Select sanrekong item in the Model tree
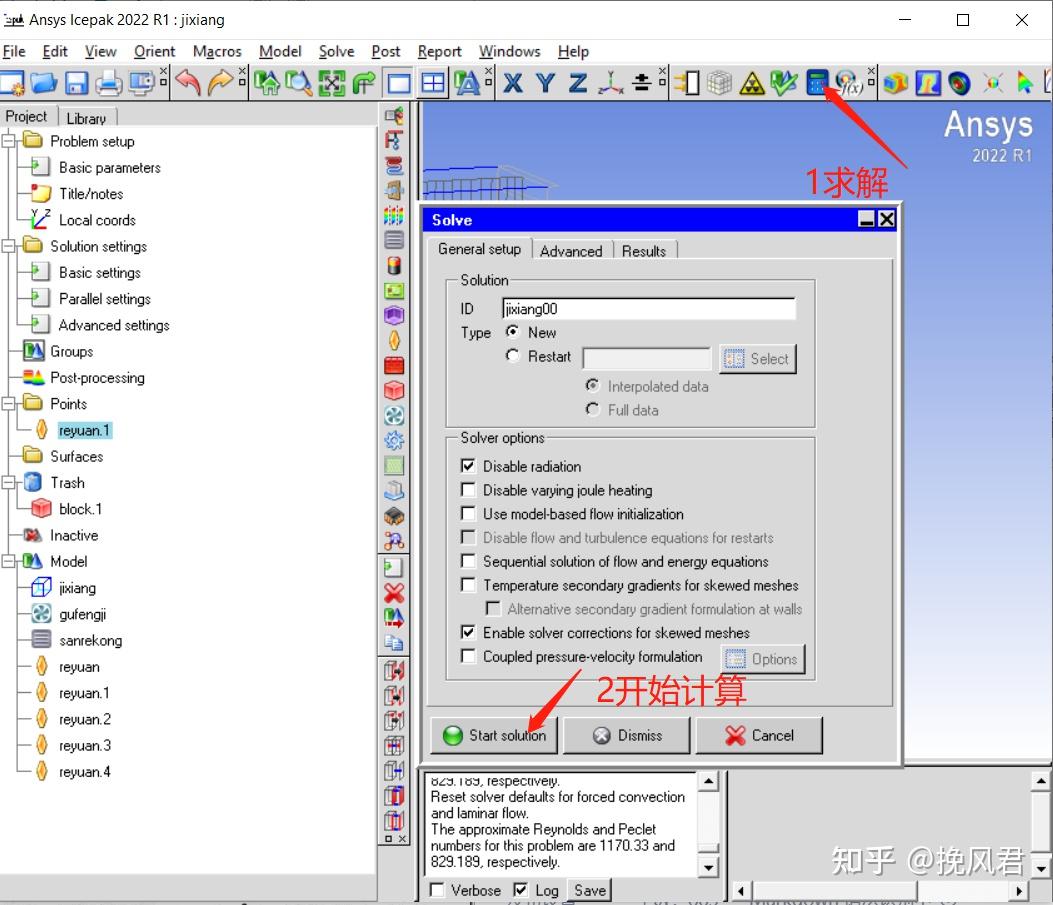Image resolution: width=1053 pixels, height=905 pixels. [x=90, y=640]
